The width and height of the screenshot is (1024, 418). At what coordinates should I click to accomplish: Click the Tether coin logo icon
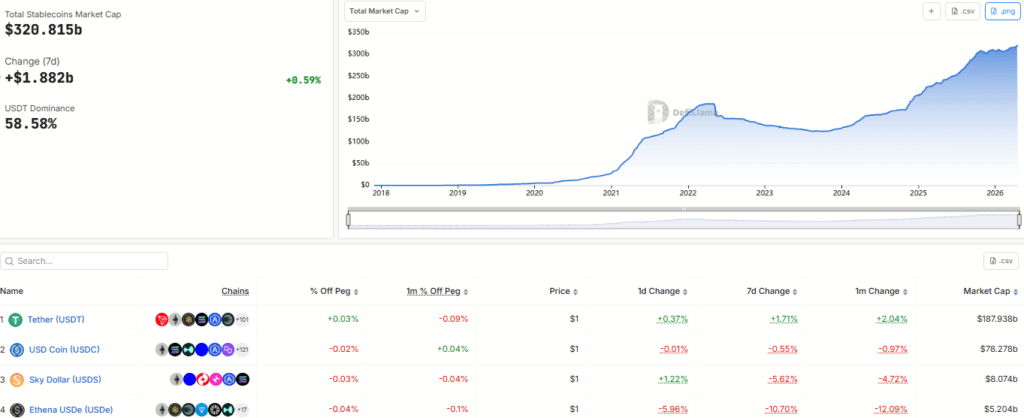click(16, 319)
